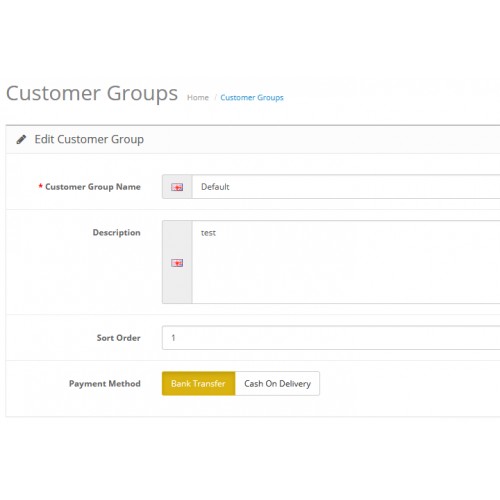Image resolution: width=500 pixels, height=500 pixels.
Task: Open the Customer Groups breadcrumb link
Action: (x=252, y=98)
